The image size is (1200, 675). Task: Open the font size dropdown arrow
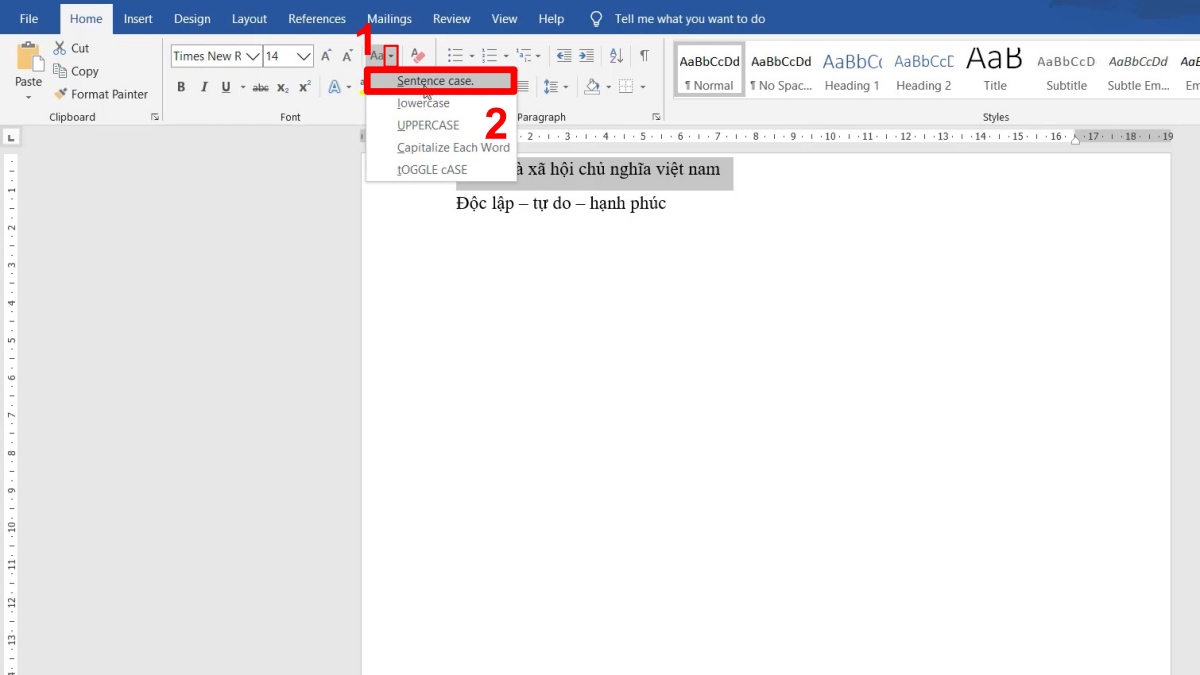(304, 56)
